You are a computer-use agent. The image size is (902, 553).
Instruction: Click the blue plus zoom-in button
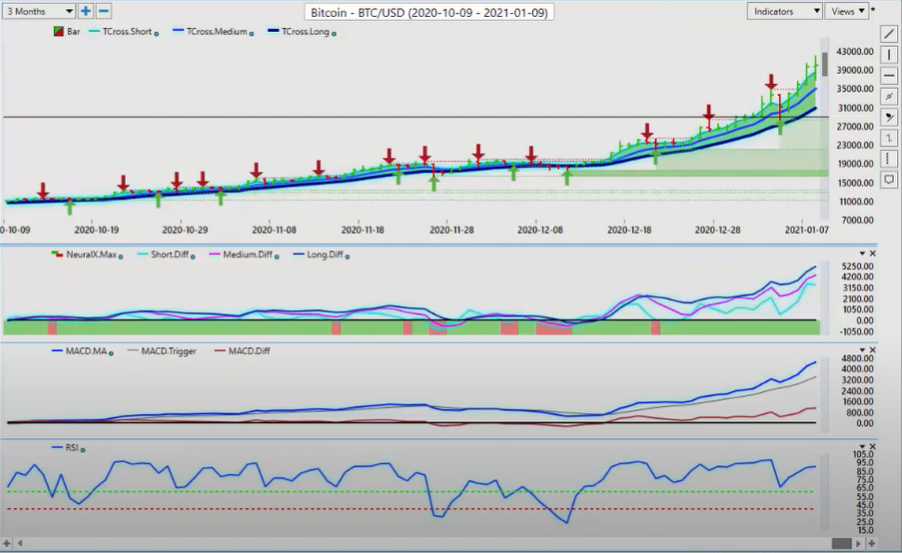pos(86,11)
